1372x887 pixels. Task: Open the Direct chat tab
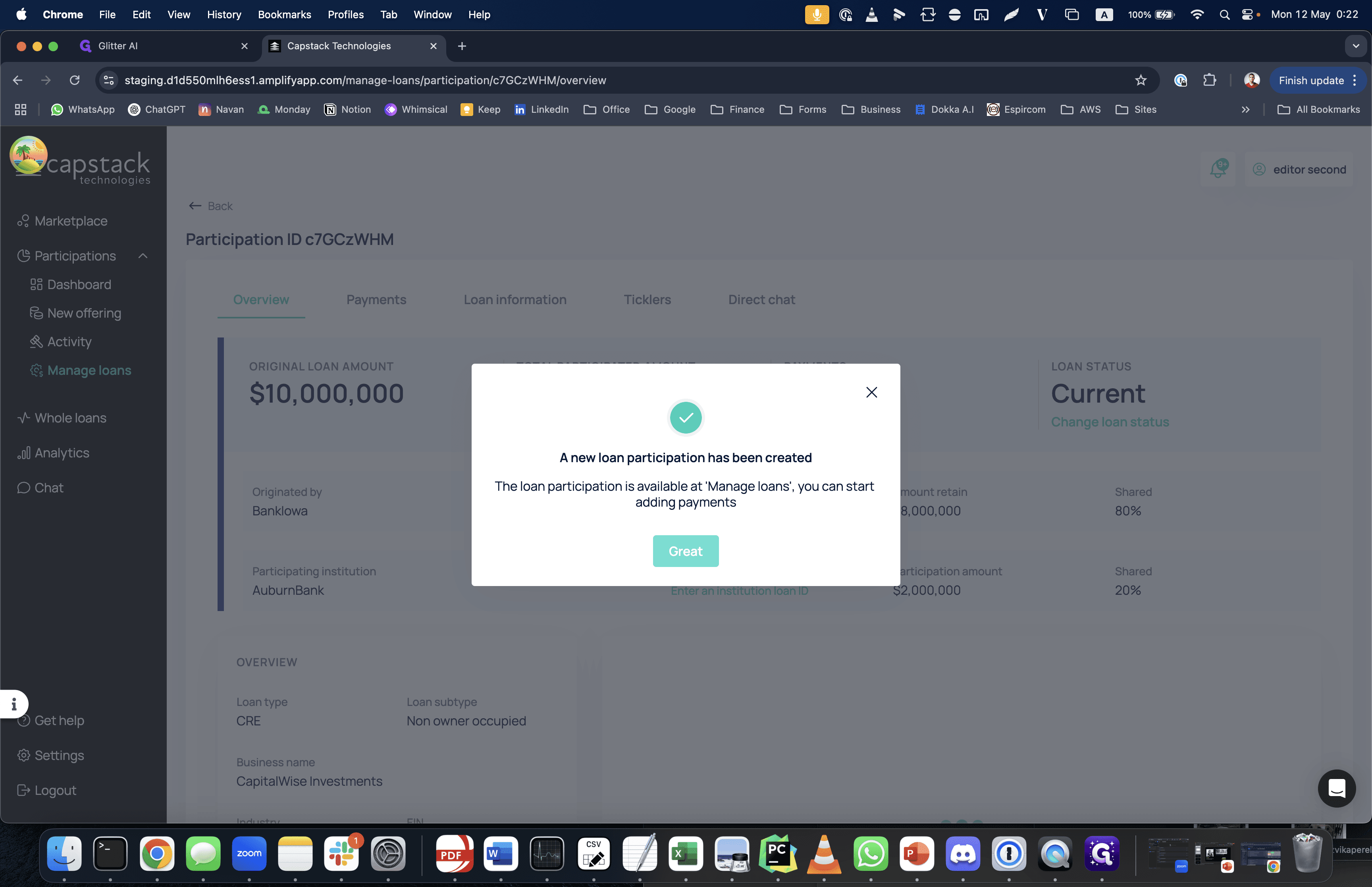point(761,299)
